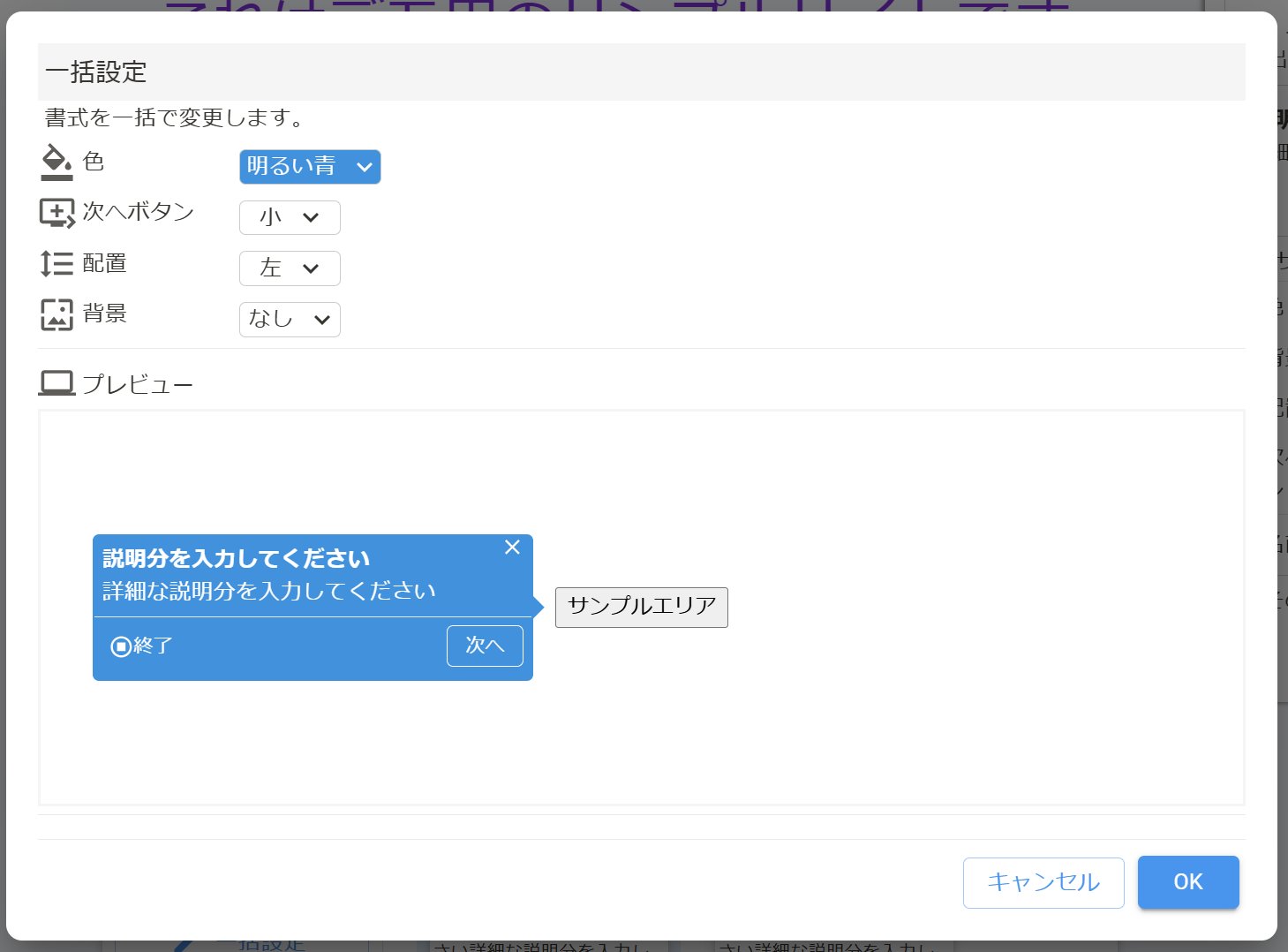Open the 明るい青 color dropdown
1288x952 pixels.
pos(310,167)
